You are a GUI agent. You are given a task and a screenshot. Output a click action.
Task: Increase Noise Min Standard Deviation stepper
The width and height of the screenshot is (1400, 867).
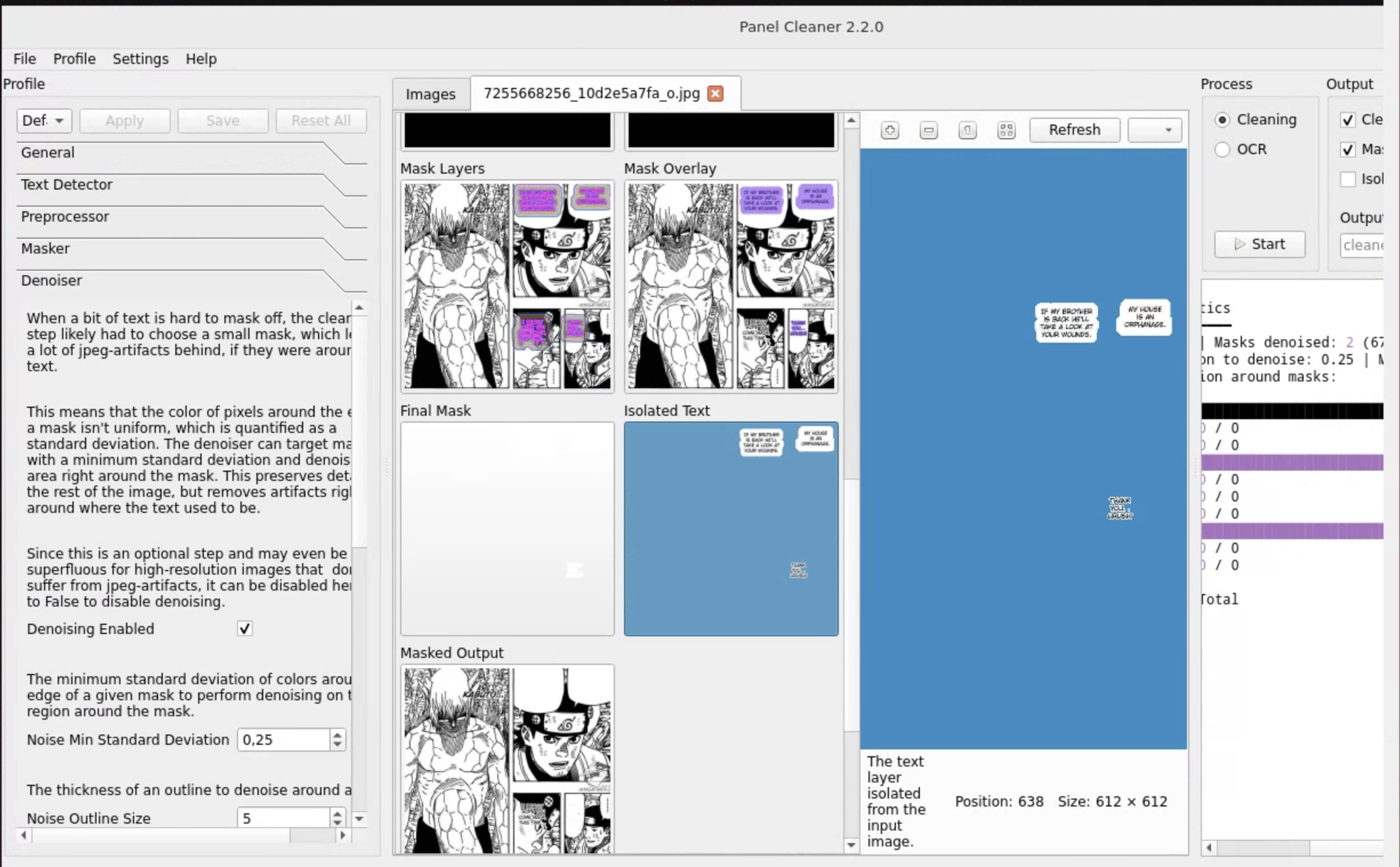pos(337,735)
